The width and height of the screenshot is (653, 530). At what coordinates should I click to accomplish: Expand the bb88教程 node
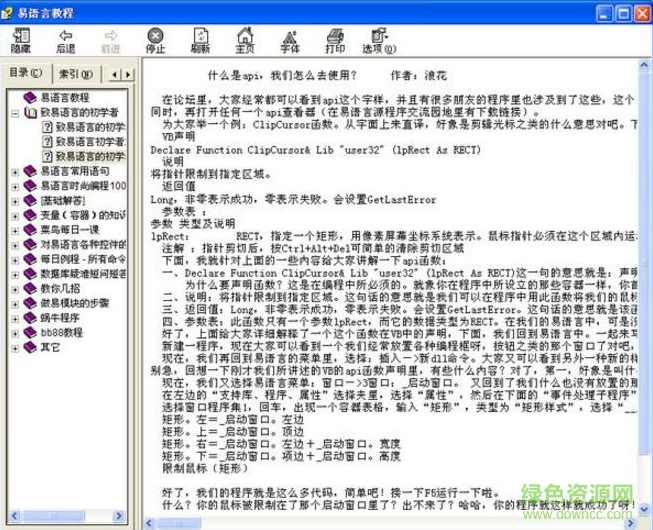point(15,333)
